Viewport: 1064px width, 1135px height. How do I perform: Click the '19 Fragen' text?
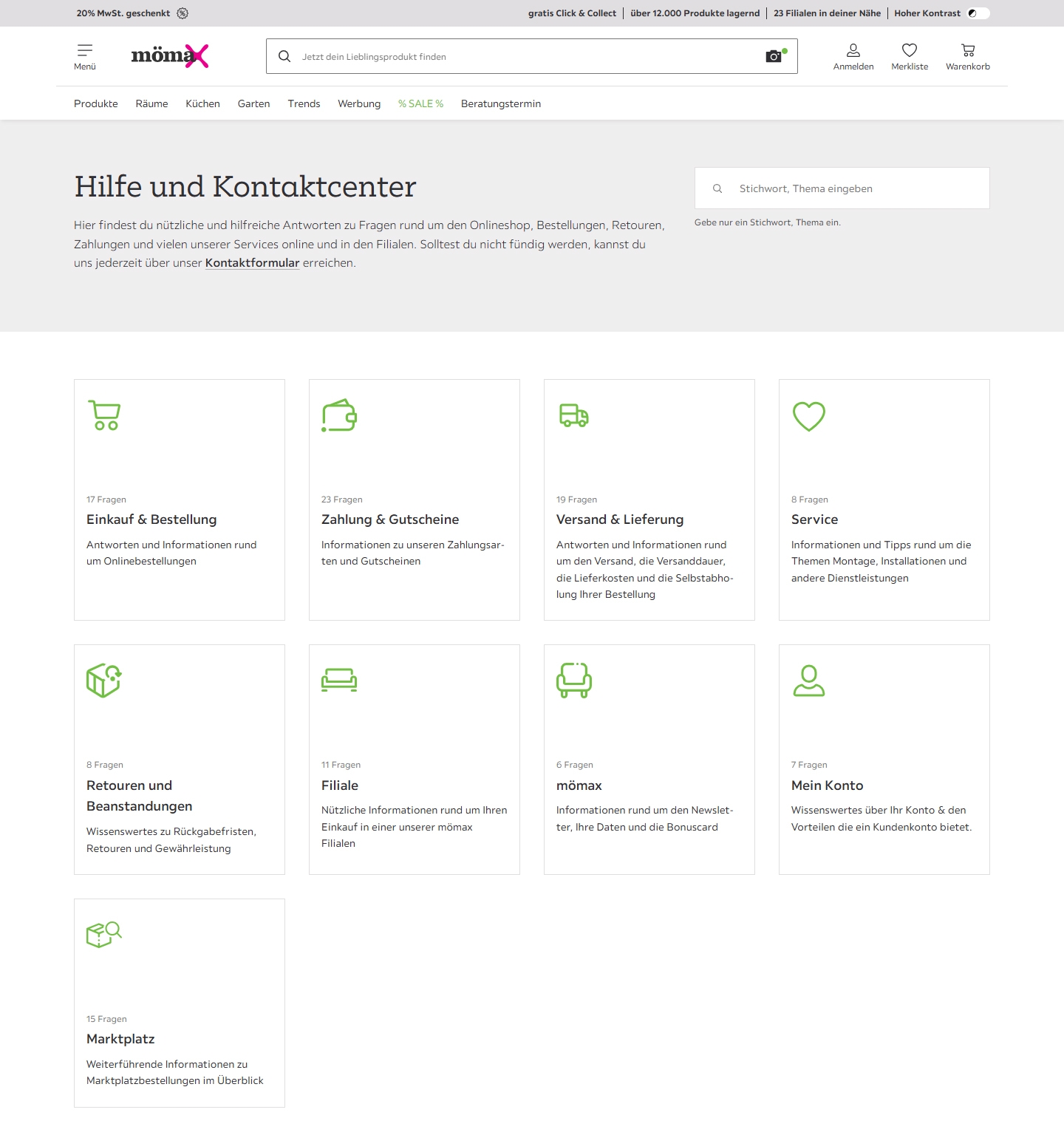(577, 500)
